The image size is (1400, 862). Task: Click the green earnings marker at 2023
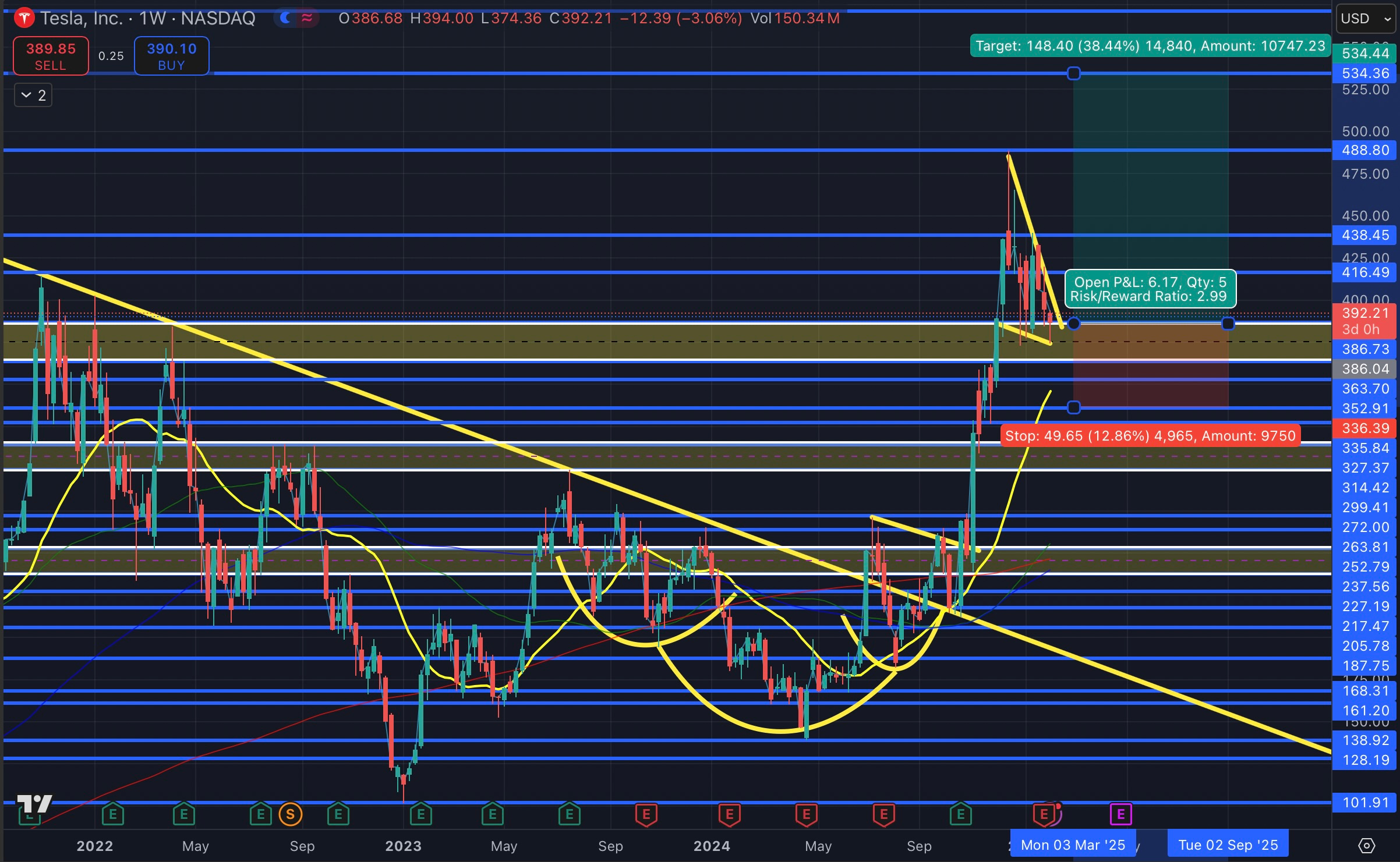[x=420, y=814]
